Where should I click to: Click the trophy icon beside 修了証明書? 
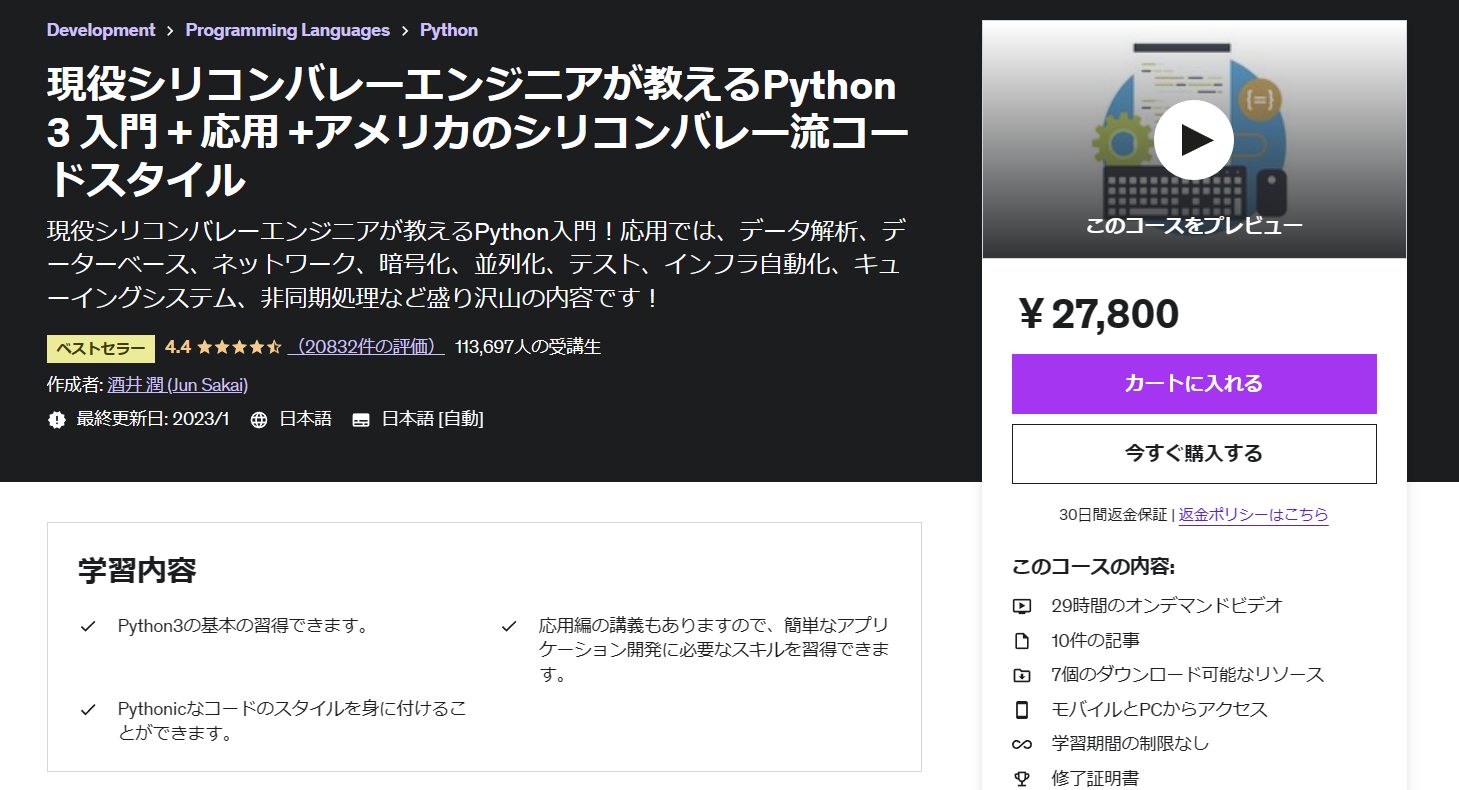1022,777
